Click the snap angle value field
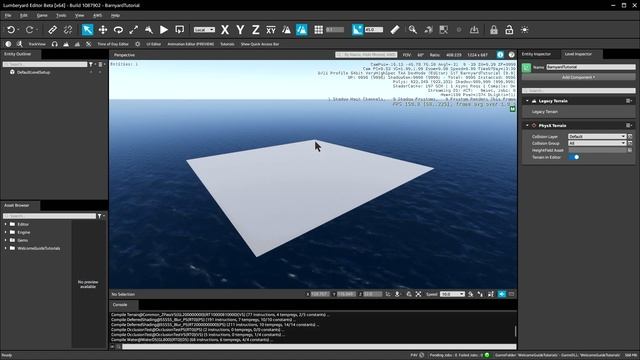 (x=374, y=30)
